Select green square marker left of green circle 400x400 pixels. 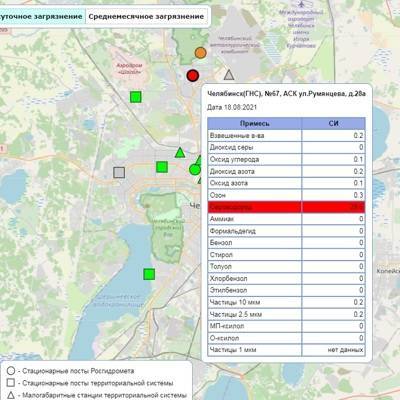point(162,167)
